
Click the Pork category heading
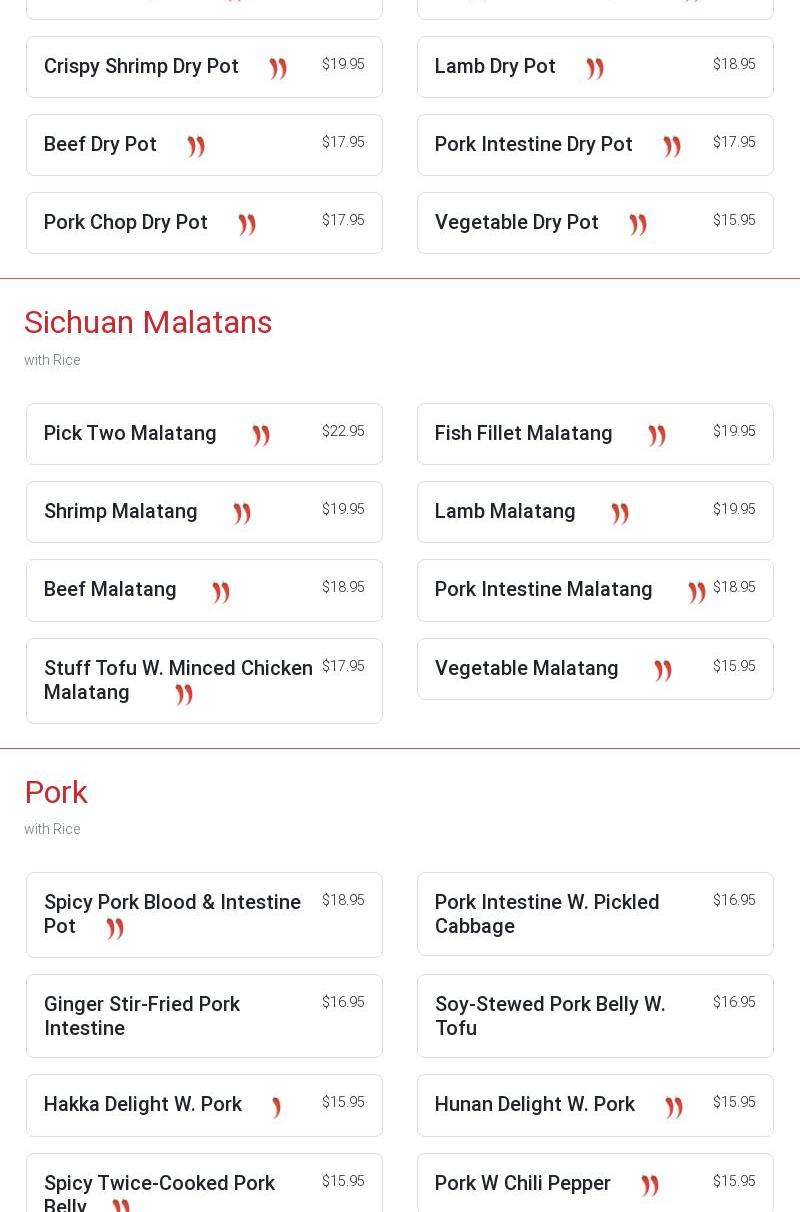pyautogui.click(x=56, y=792)
